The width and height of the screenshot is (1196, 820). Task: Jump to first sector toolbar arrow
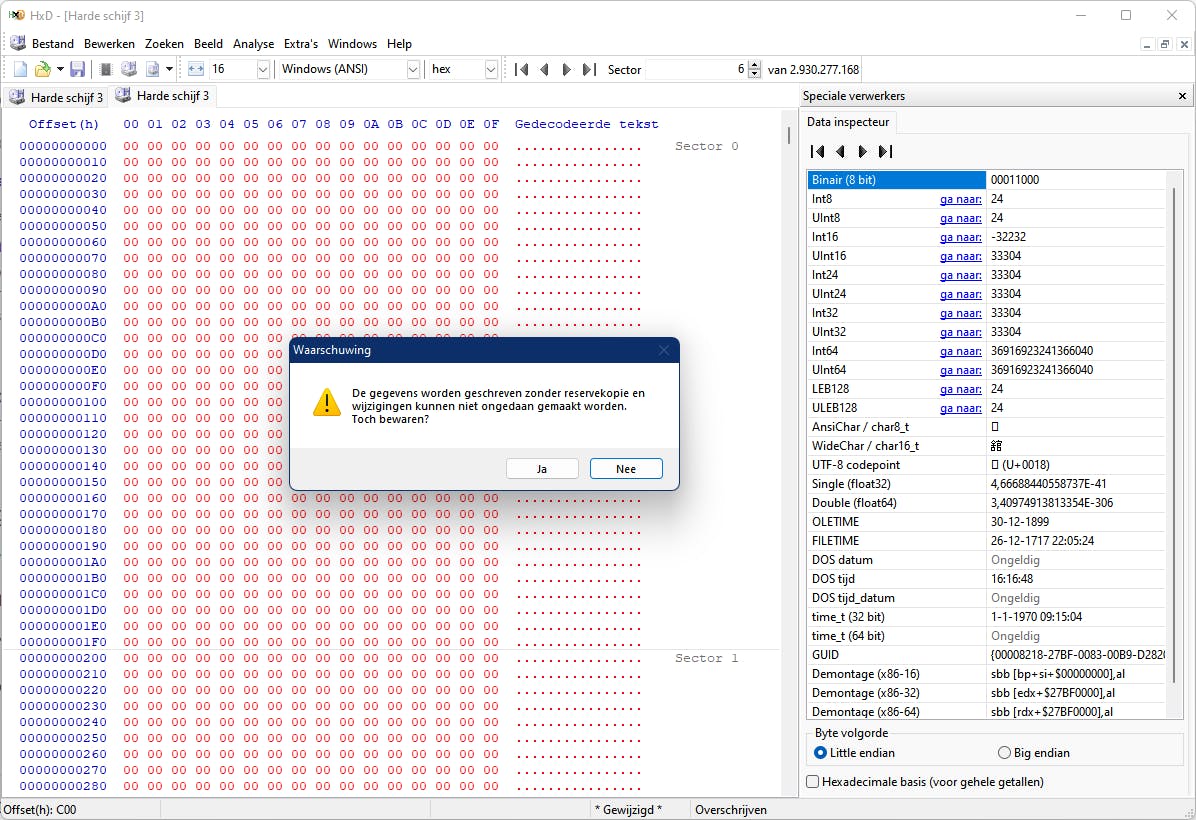coord(522,69)
